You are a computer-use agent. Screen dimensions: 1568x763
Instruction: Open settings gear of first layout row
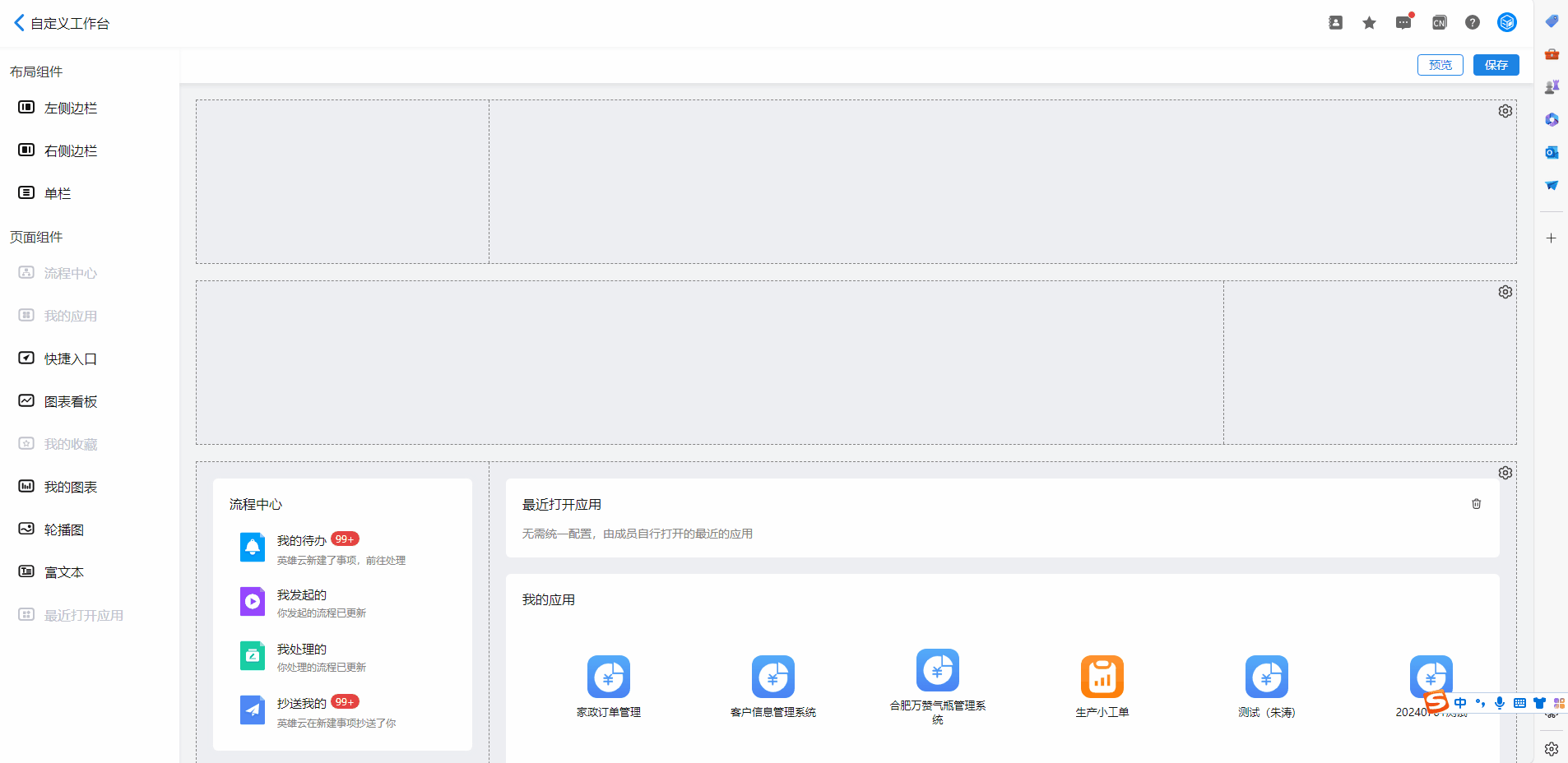(1505, 111)
